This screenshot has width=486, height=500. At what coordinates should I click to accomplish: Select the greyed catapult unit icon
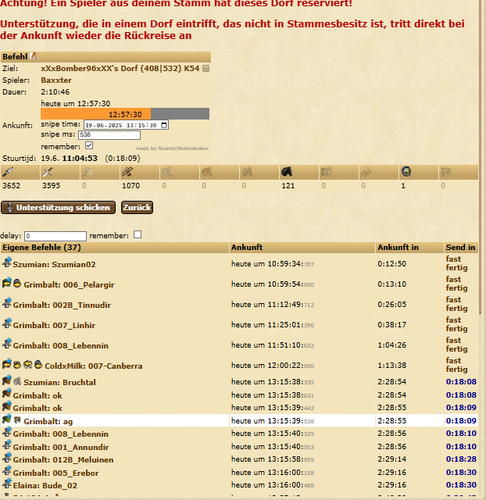(366, 172)
